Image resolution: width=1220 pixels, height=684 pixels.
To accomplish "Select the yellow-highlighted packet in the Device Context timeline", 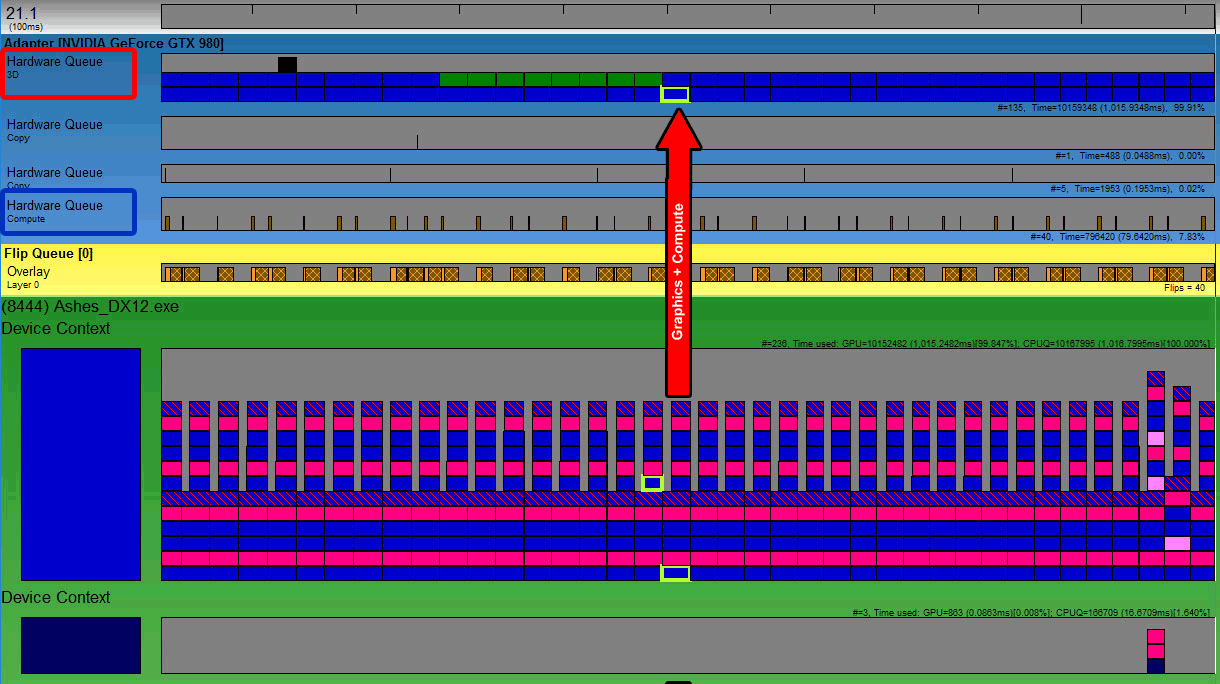I will pyautogui.click(x=654, y=483).
